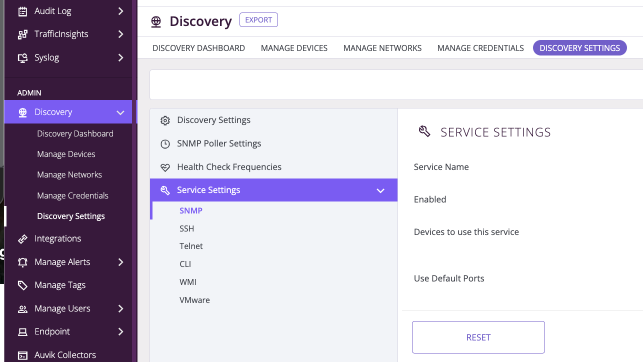Click the Export button
The width and height of the screenshot is (643, 362).
coord(258,20)
